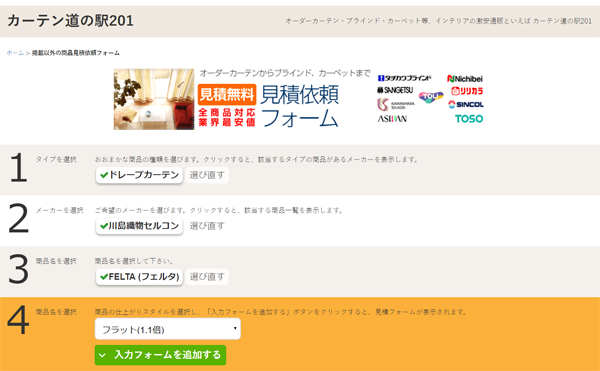This screenshot has height=371, width=600.
Task: Click the 見積依頼フォーム banner heading
Action: point(300,106)
